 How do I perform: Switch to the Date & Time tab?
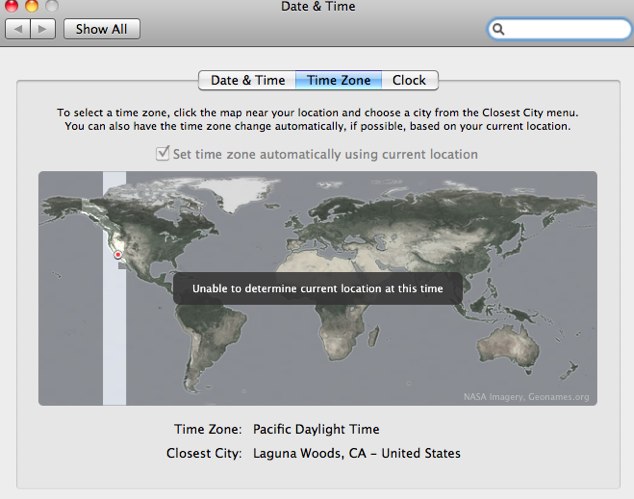(x=247, y=81)
